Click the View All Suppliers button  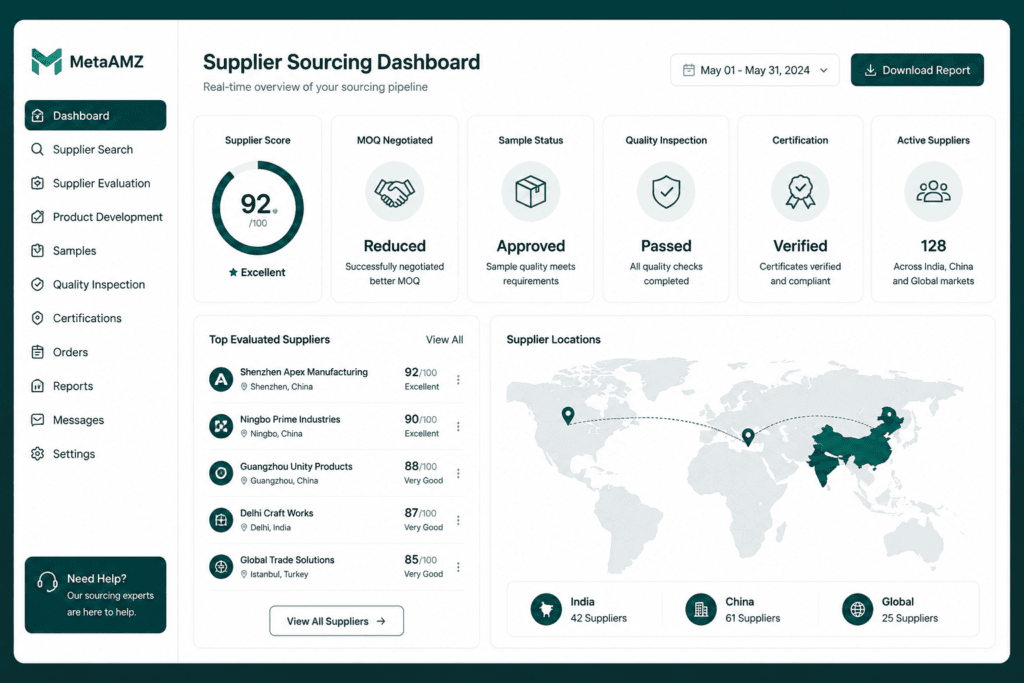[336, 621]
